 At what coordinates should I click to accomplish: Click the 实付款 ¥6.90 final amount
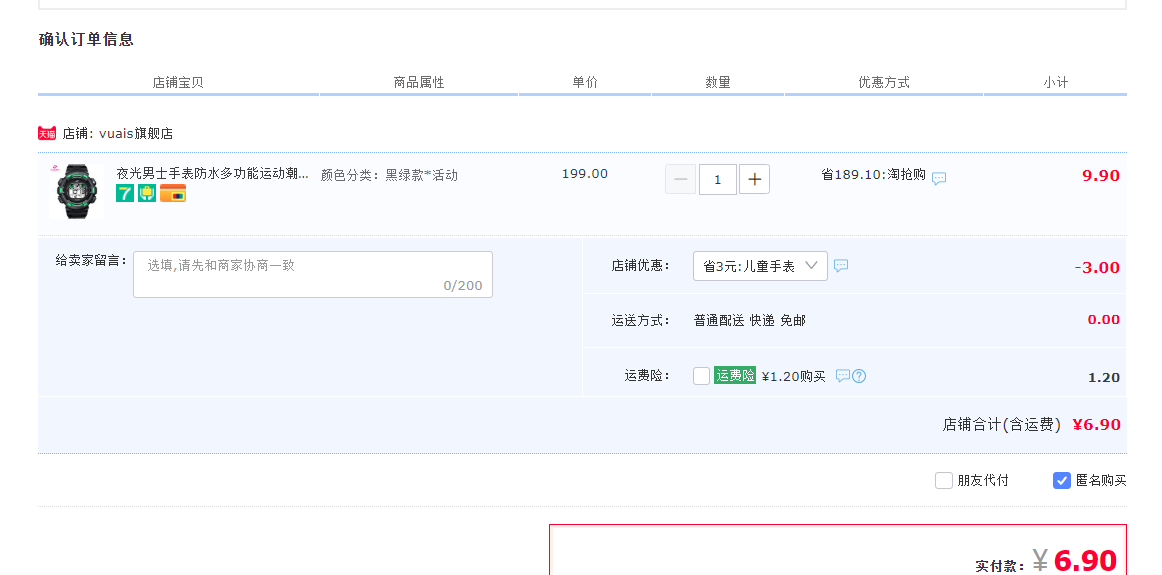tap(1046, 562)
